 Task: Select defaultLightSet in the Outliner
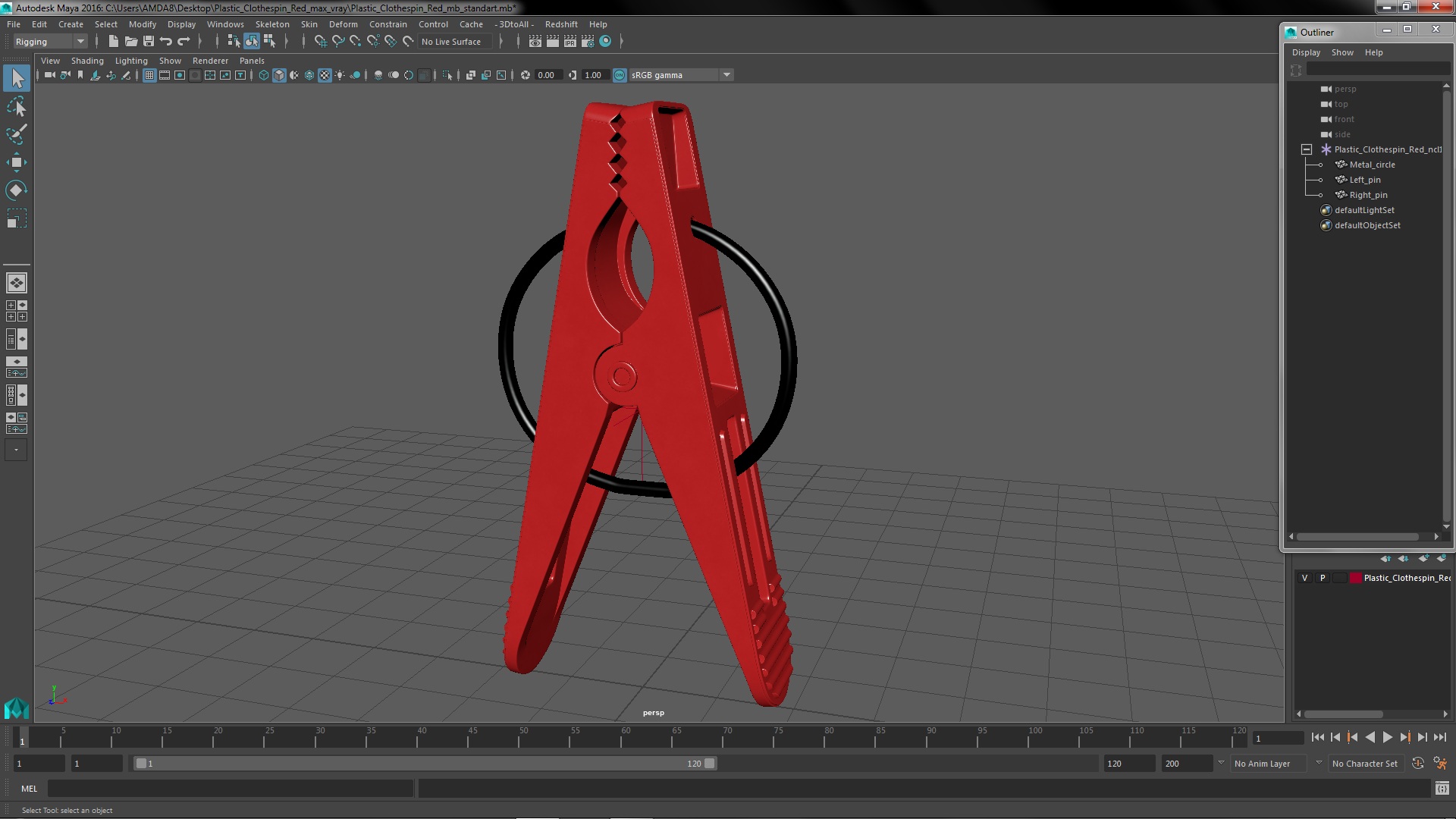(x=1364, y=210)
